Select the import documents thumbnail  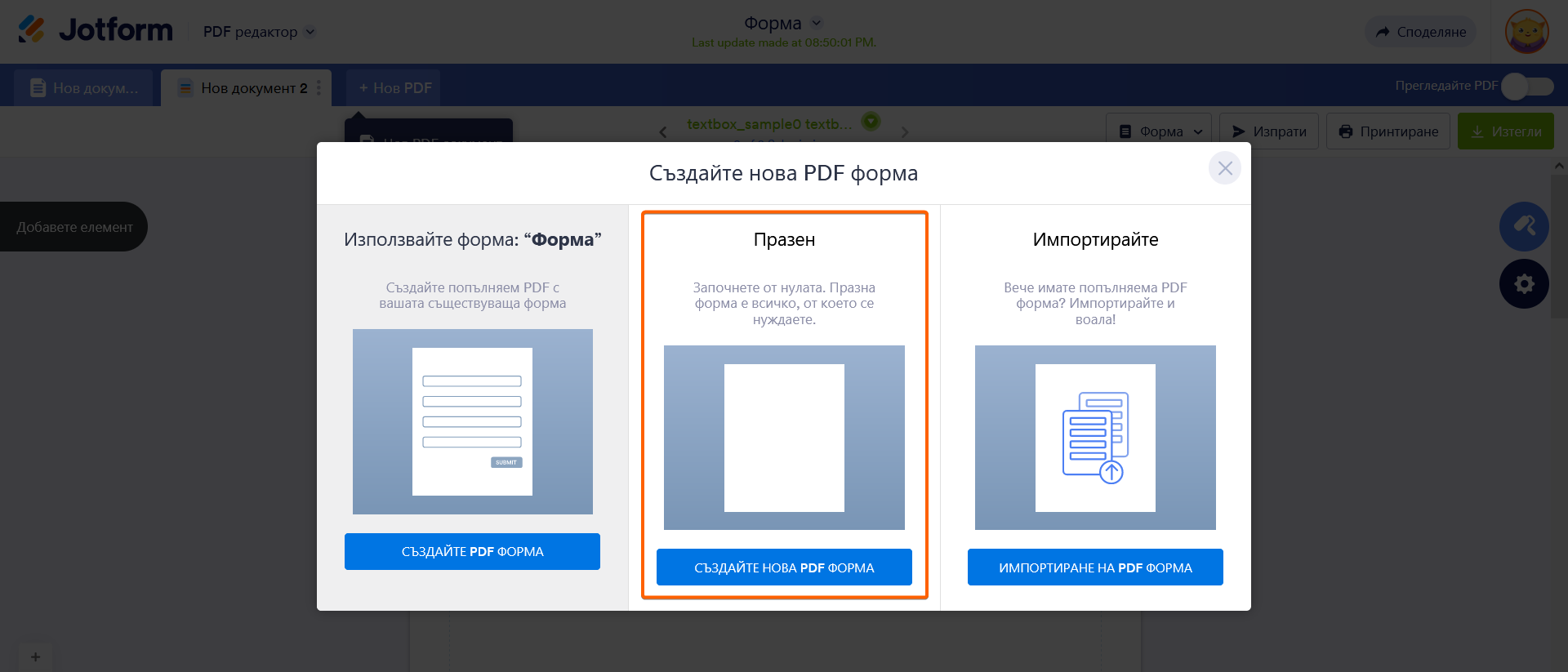[1095, 438]
